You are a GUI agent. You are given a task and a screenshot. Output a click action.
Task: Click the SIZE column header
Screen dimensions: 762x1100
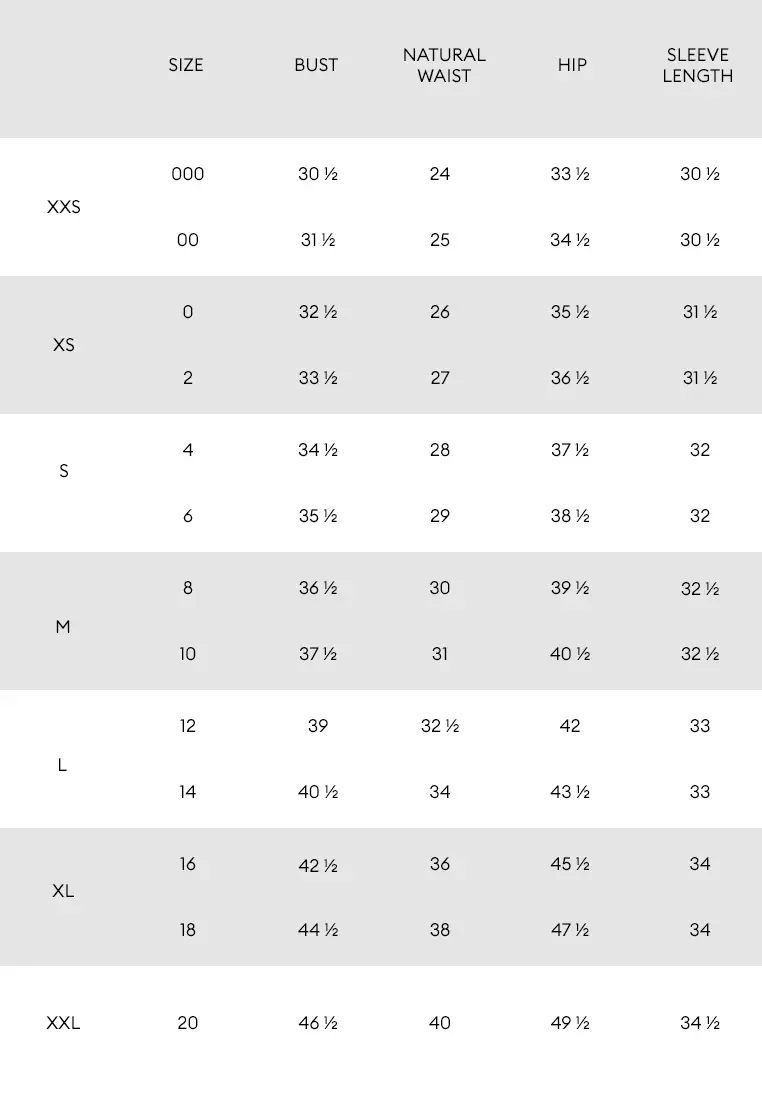pos(186,65)
